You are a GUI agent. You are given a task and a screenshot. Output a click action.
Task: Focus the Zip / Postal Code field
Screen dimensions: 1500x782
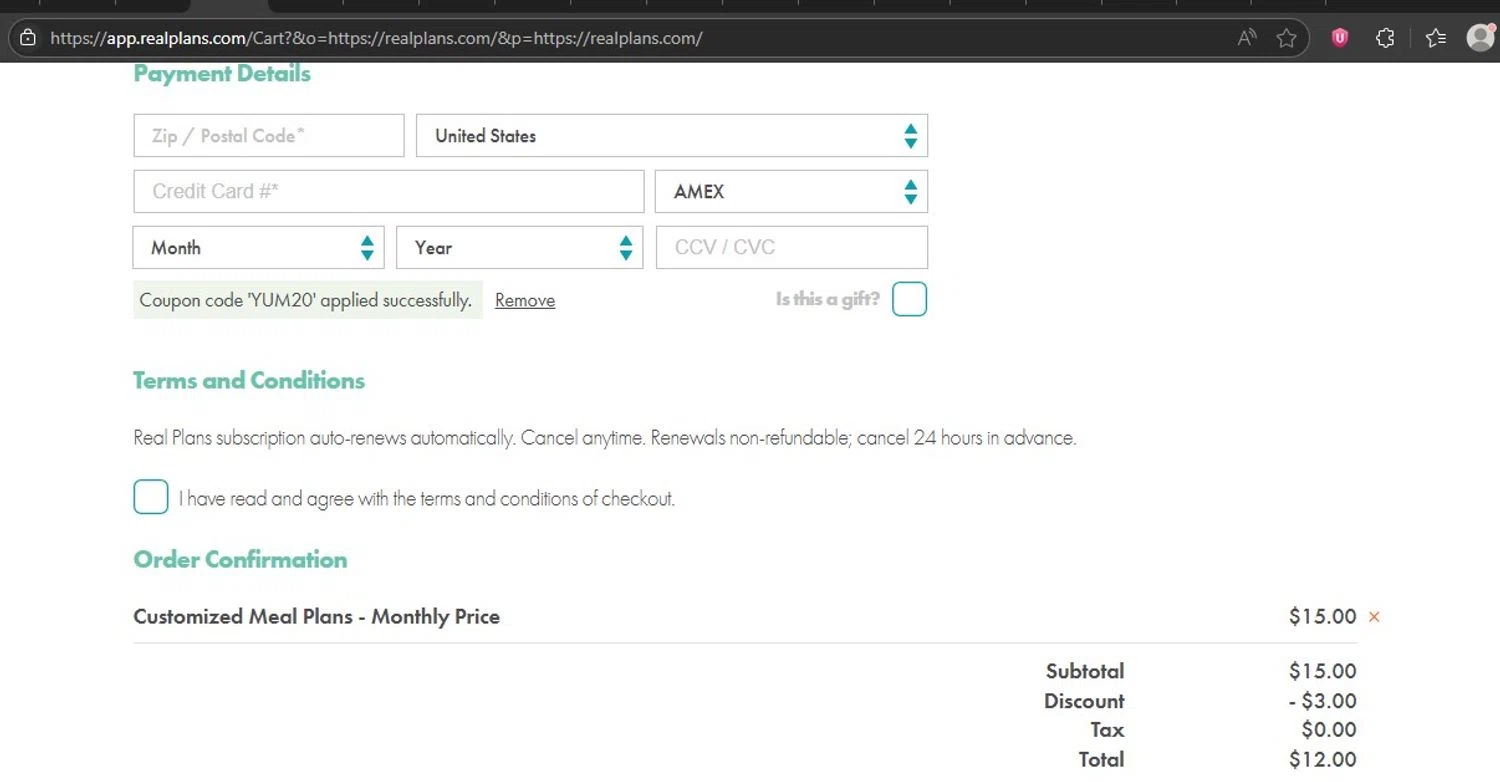click(x=269, y=136)
